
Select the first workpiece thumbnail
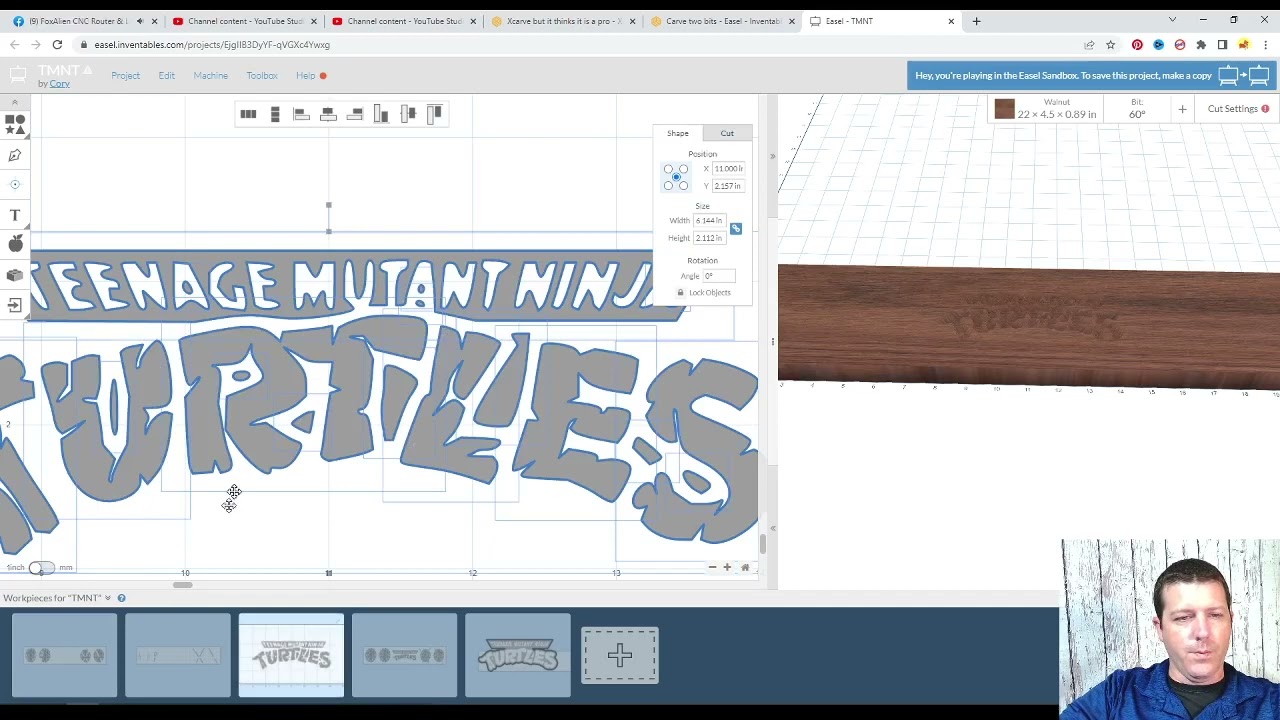click(x=64, y=655)
